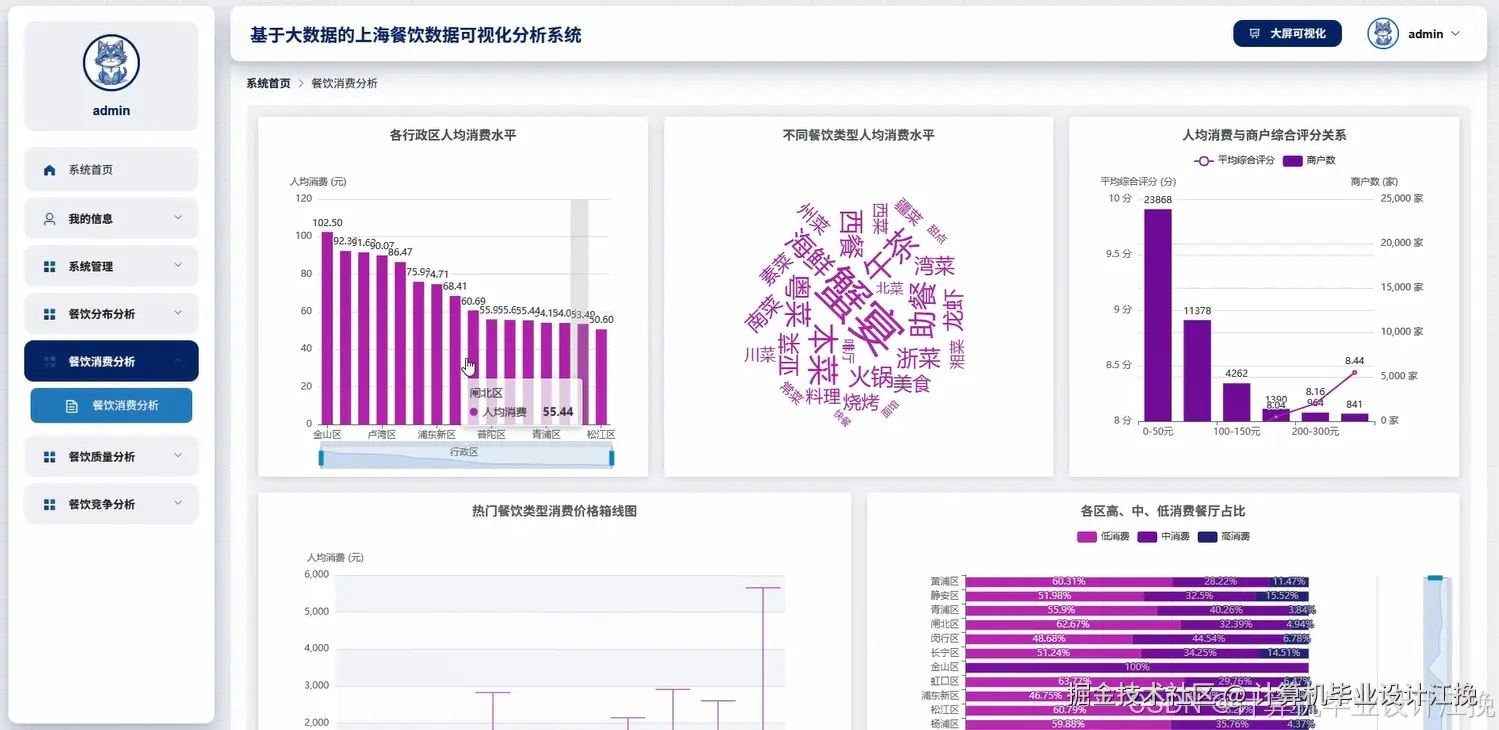Click the 料理 word in the word cloud

point(822,397)
